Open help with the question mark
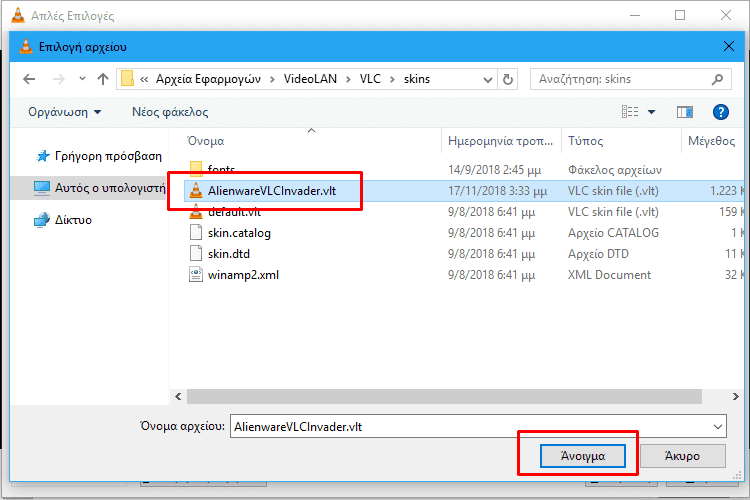 click(720, 112)
